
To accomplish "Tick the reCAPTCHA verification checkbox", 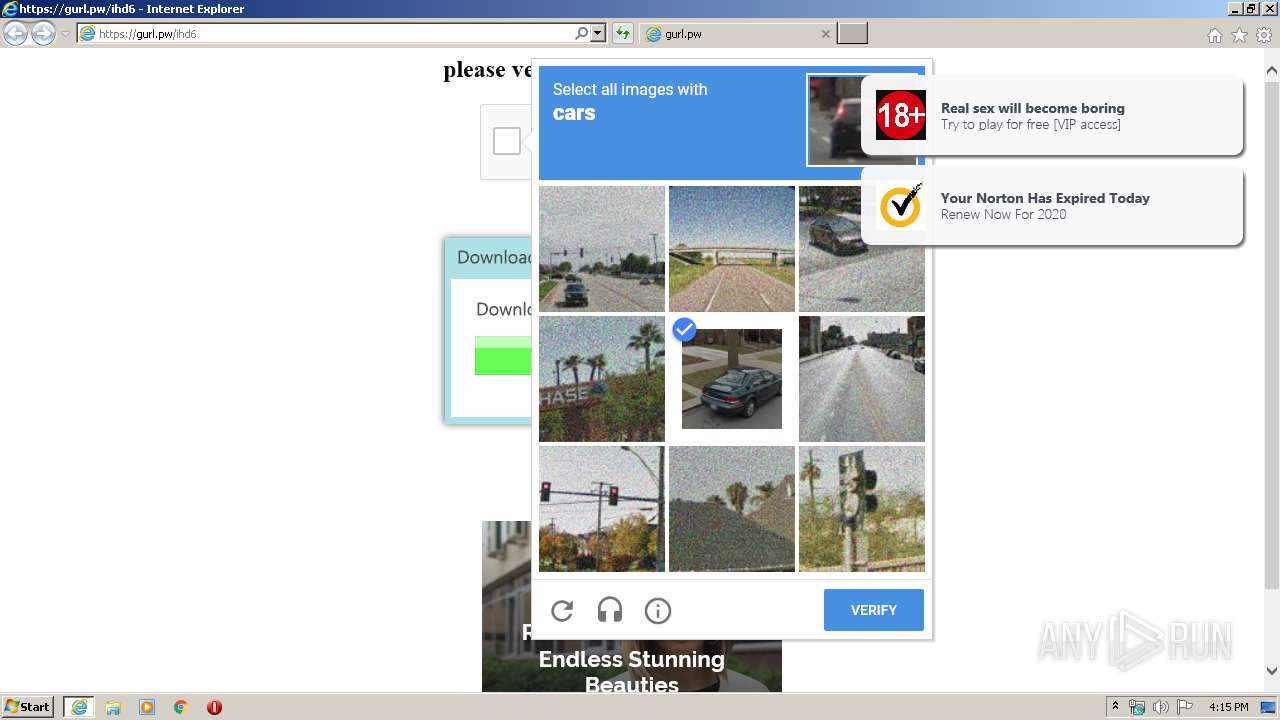I will click(507, 141).
